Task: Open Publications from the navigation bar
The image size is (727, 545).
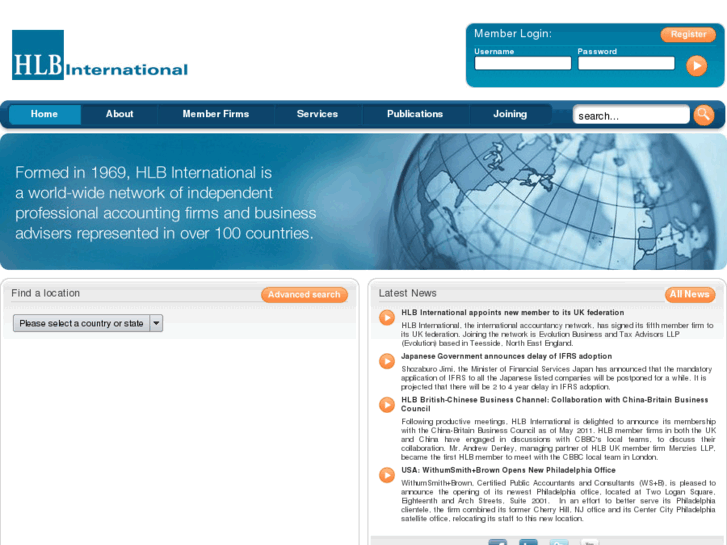Action: 415,114
